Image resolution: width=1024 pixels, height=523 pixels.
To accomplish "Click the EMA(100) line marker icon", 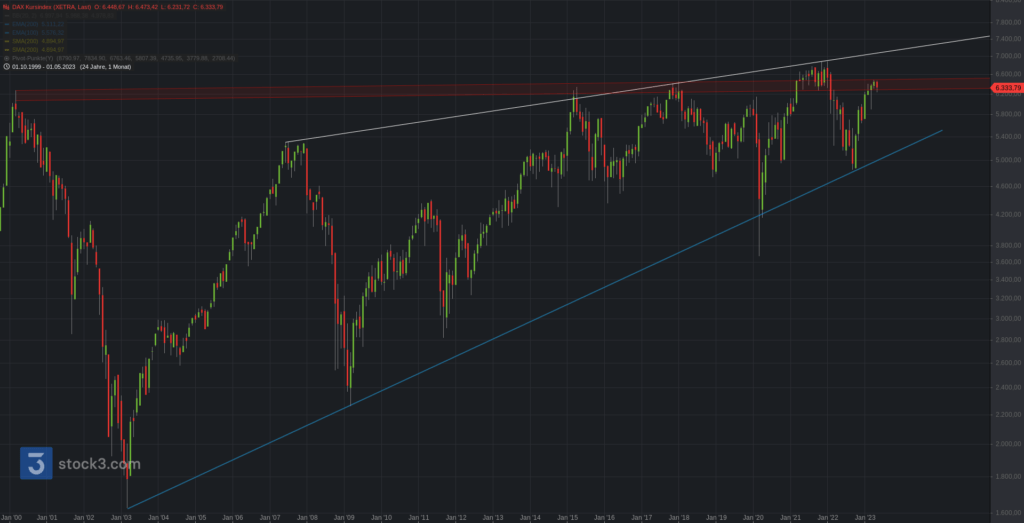I will (7, 33).
